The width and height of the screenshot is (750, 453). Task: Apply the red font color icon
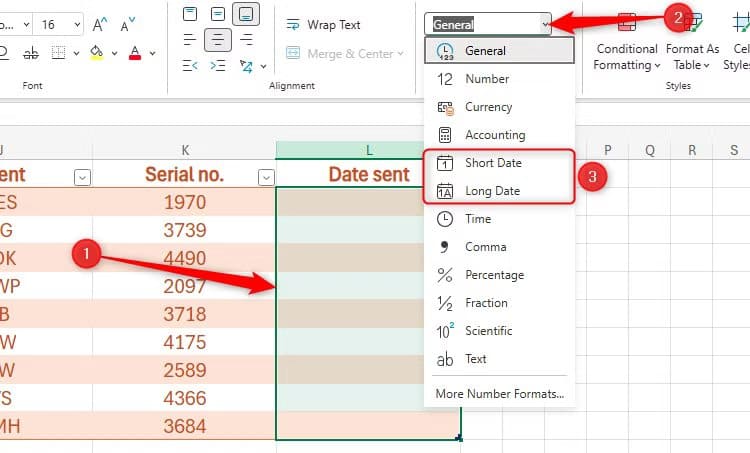tap(135, 53)
